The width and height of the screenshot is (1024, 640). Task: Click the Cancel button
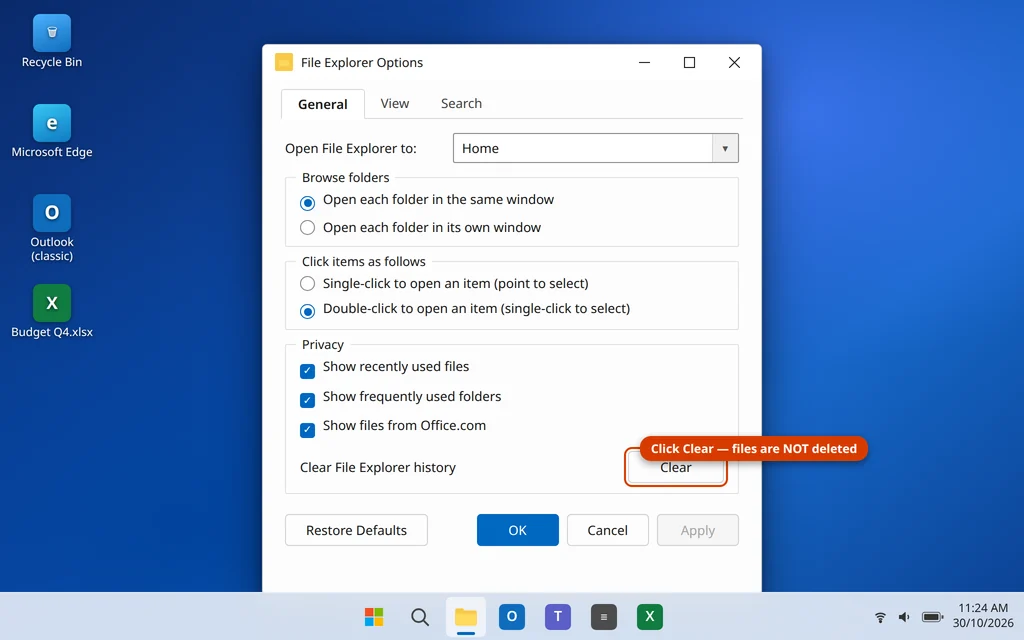(x=607, y=530)
